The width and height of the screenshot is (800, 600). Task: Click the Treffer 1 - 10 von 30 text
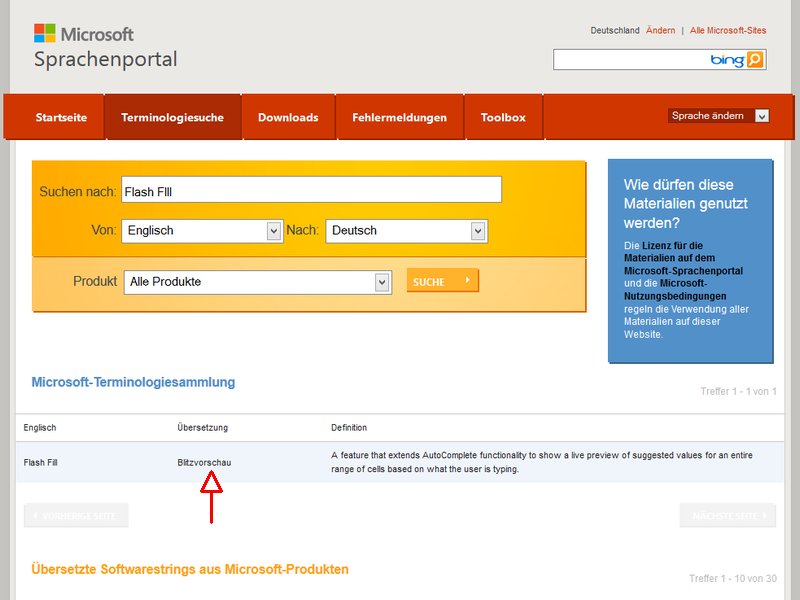click(733, 579)
